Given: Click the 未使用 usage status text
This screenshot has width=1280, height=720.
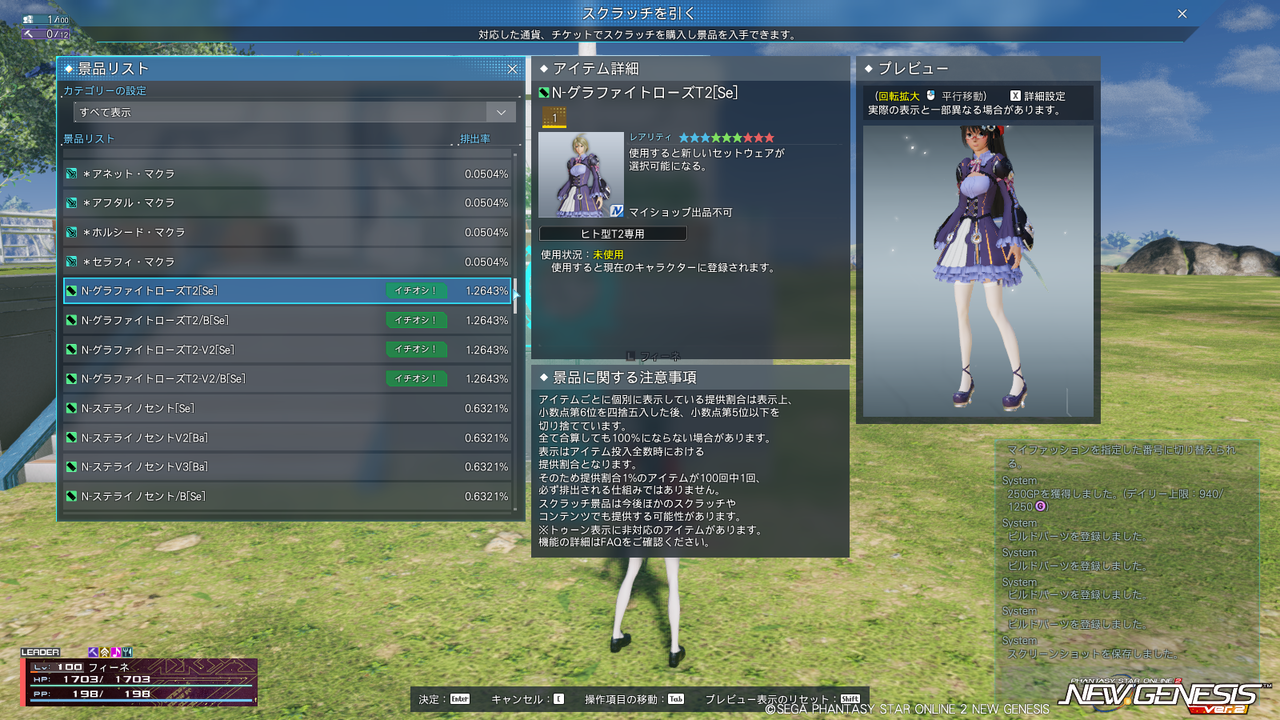Looking at the screenshot, I should 608,255.
